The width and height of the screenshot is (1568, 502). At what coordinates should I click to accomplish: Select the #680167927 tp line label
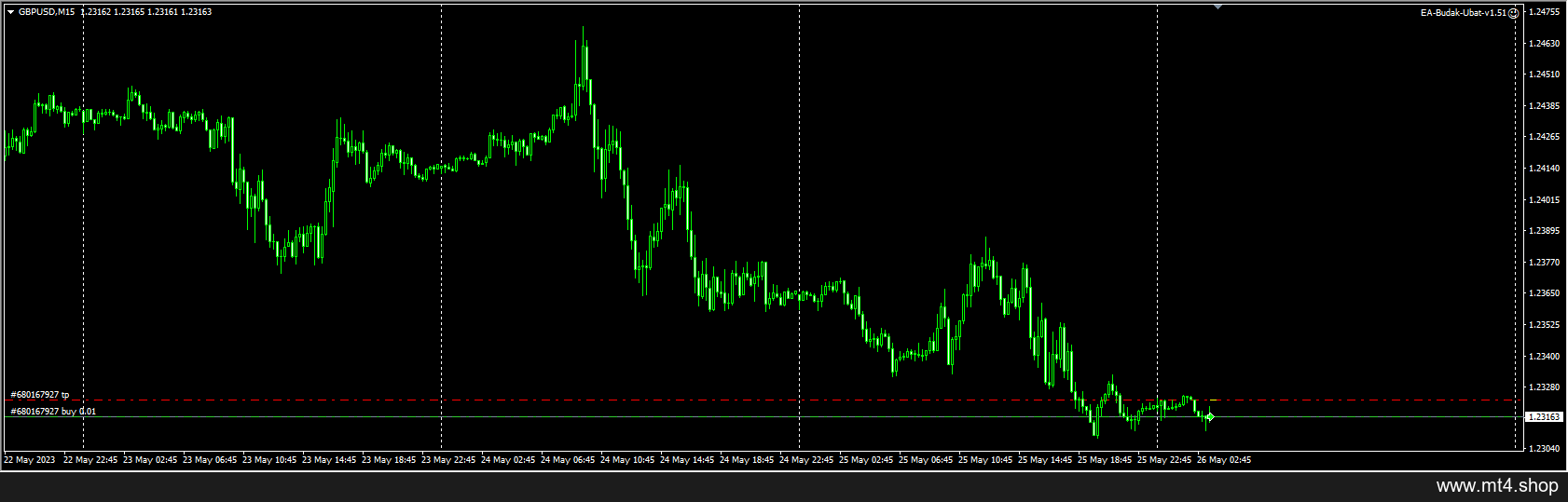[x=40, y=395]
